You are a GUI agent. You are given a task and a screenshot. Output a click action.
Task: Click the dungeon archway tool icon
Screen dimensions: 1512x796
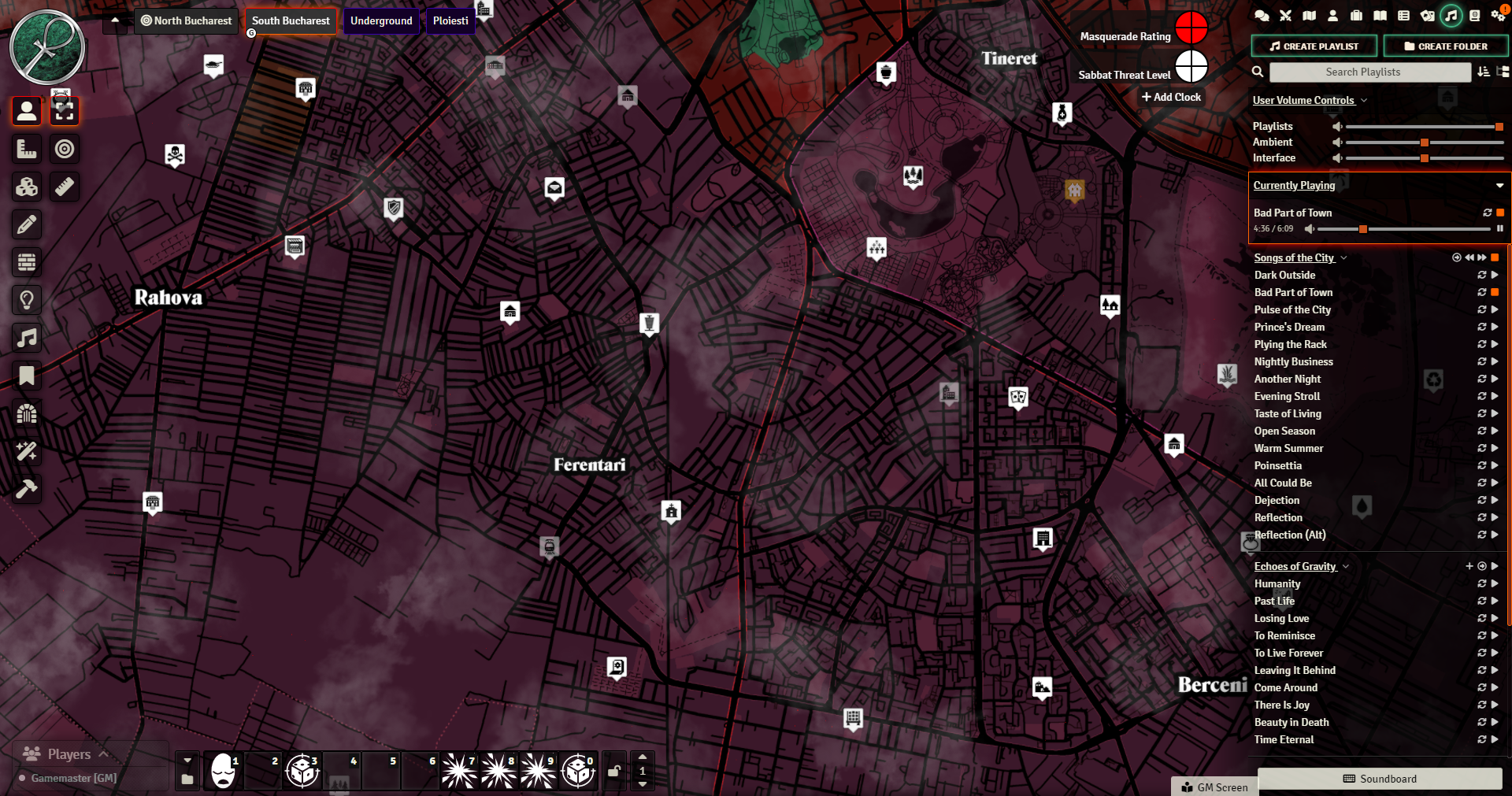pos(27,413)
